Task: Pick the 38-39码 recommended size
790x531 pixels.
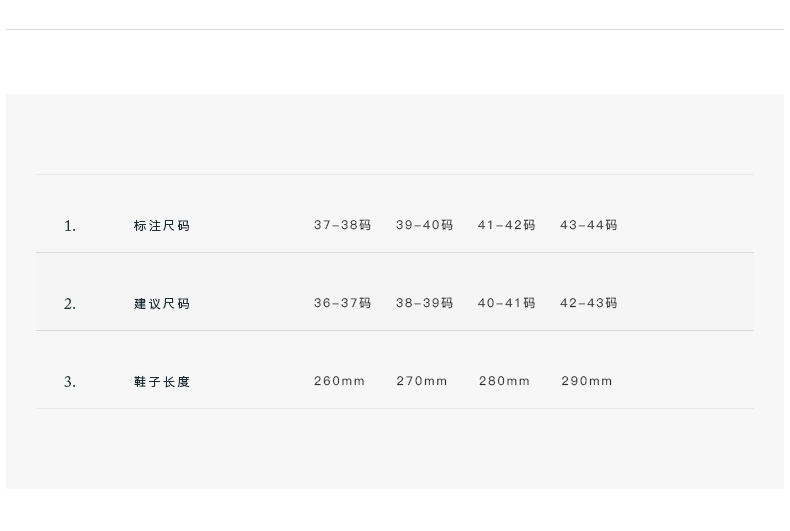Action: coord(424,303)
